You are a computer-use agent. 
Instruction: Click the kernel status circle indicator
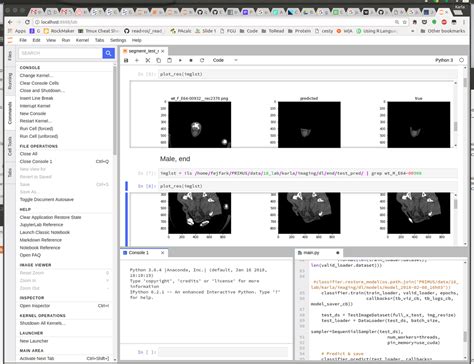(x=461, y=60)
